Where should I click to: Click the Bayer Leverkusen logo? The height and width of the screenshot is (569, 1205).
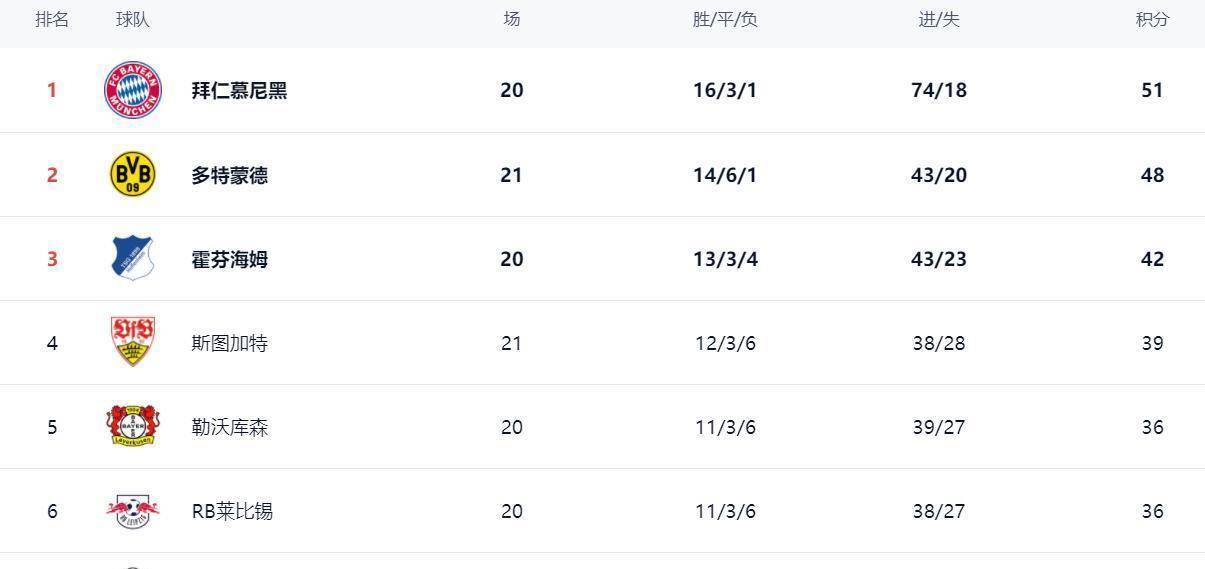(x=133, y=427)
